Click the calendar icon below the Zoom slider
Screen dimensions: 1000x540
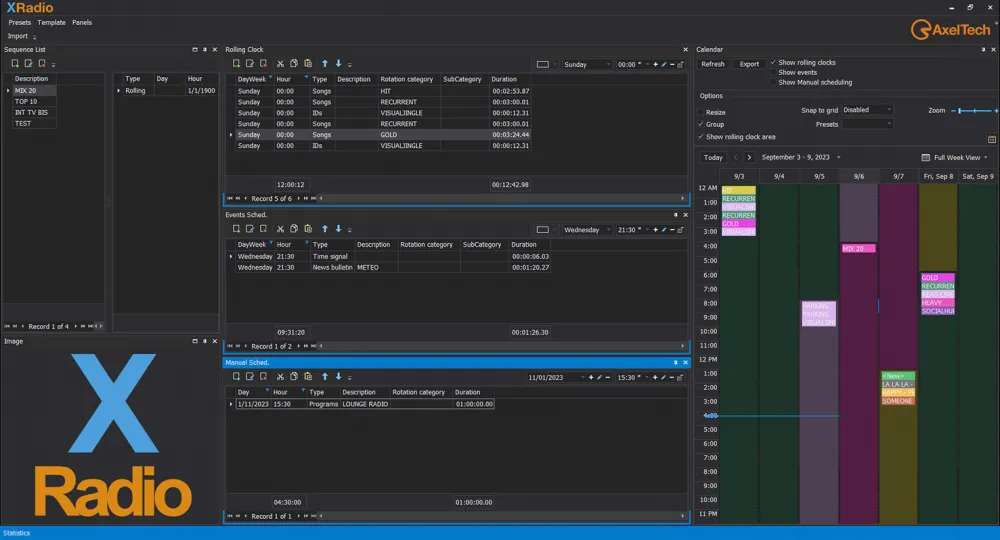coord(992,139)
